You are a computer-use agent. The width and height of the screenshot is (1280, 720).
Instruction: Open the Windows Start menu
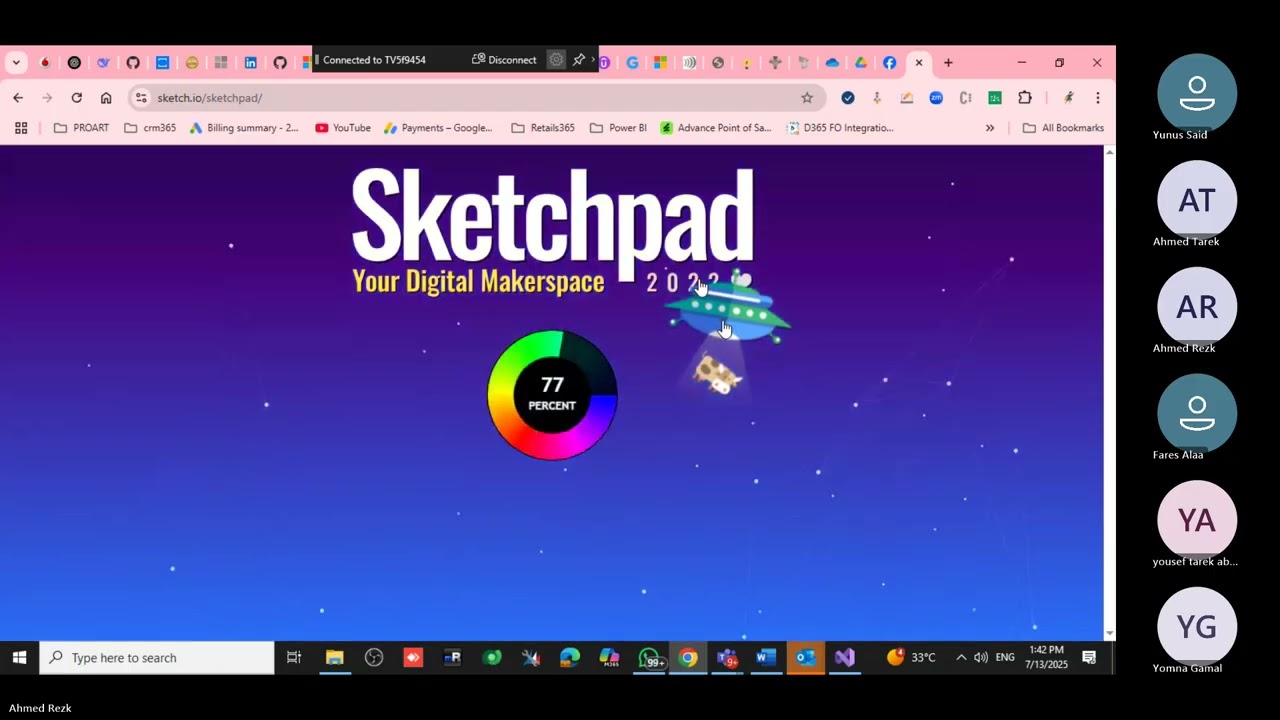pos(19,657)
